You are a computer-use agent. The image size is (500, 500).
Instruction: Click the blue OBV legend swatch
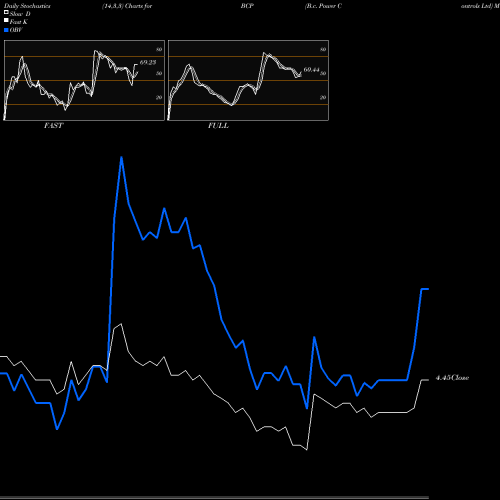click(x=6, y=30)
